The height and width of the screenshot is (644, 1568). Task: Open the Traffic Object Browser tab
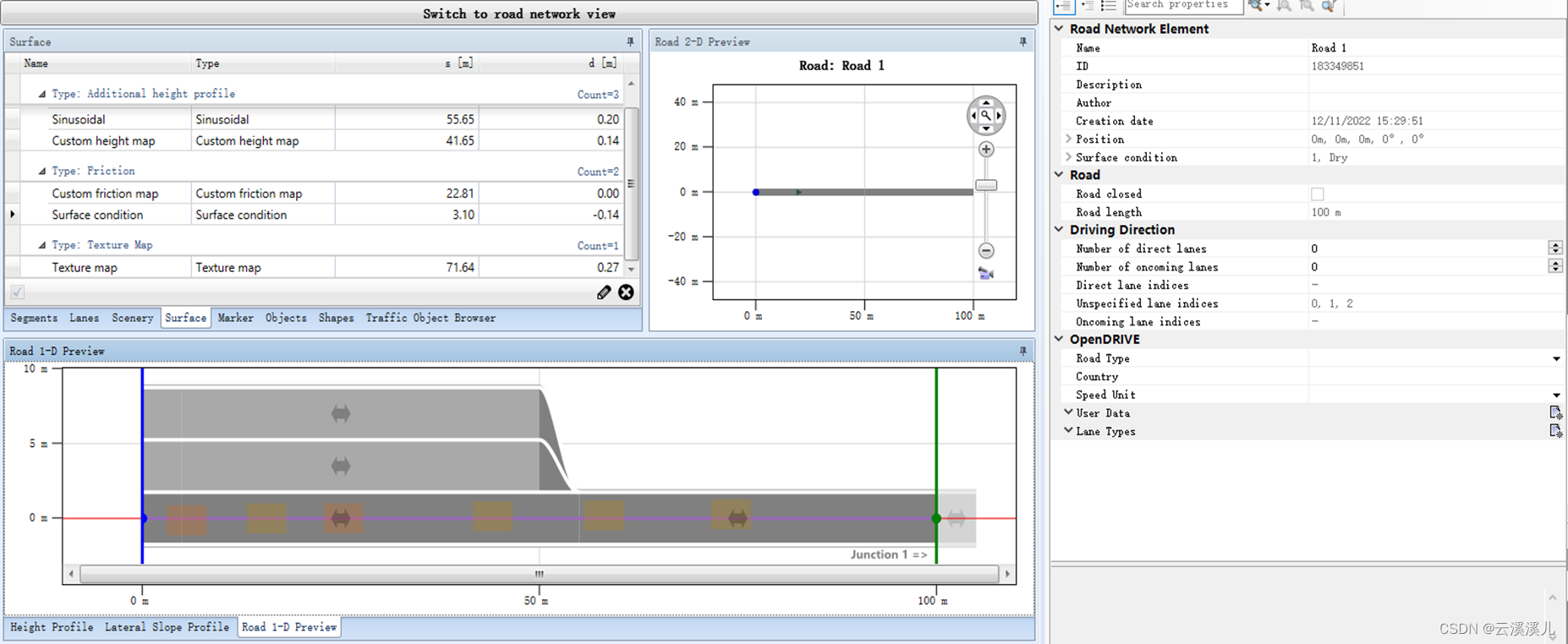(x=430, y=318)
